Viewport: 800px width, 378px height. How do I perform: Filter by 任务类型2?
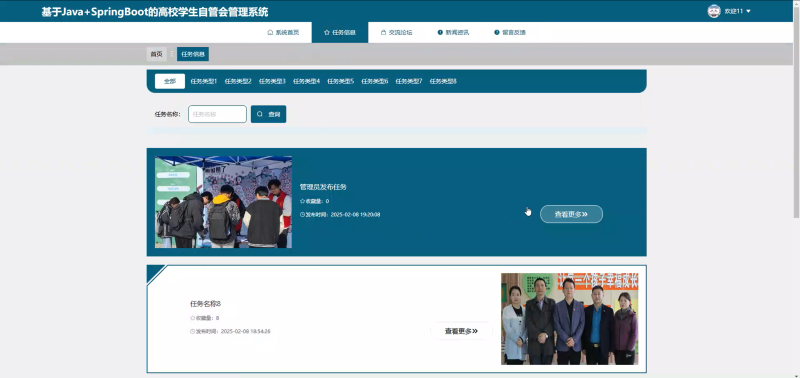[x=238, y=81]
